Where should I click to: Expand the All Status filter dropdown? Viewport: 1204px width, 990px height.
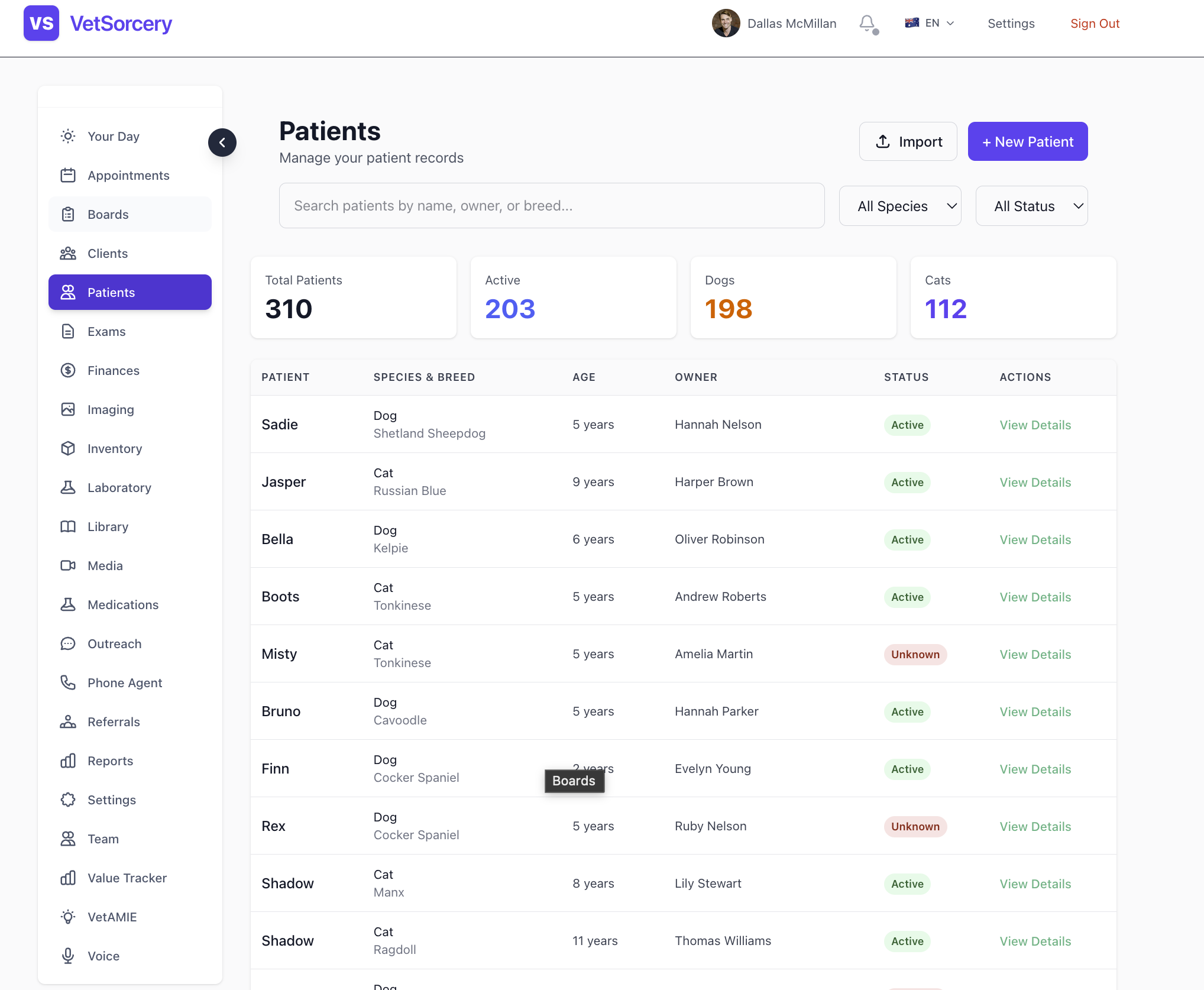pos(1031,206)
